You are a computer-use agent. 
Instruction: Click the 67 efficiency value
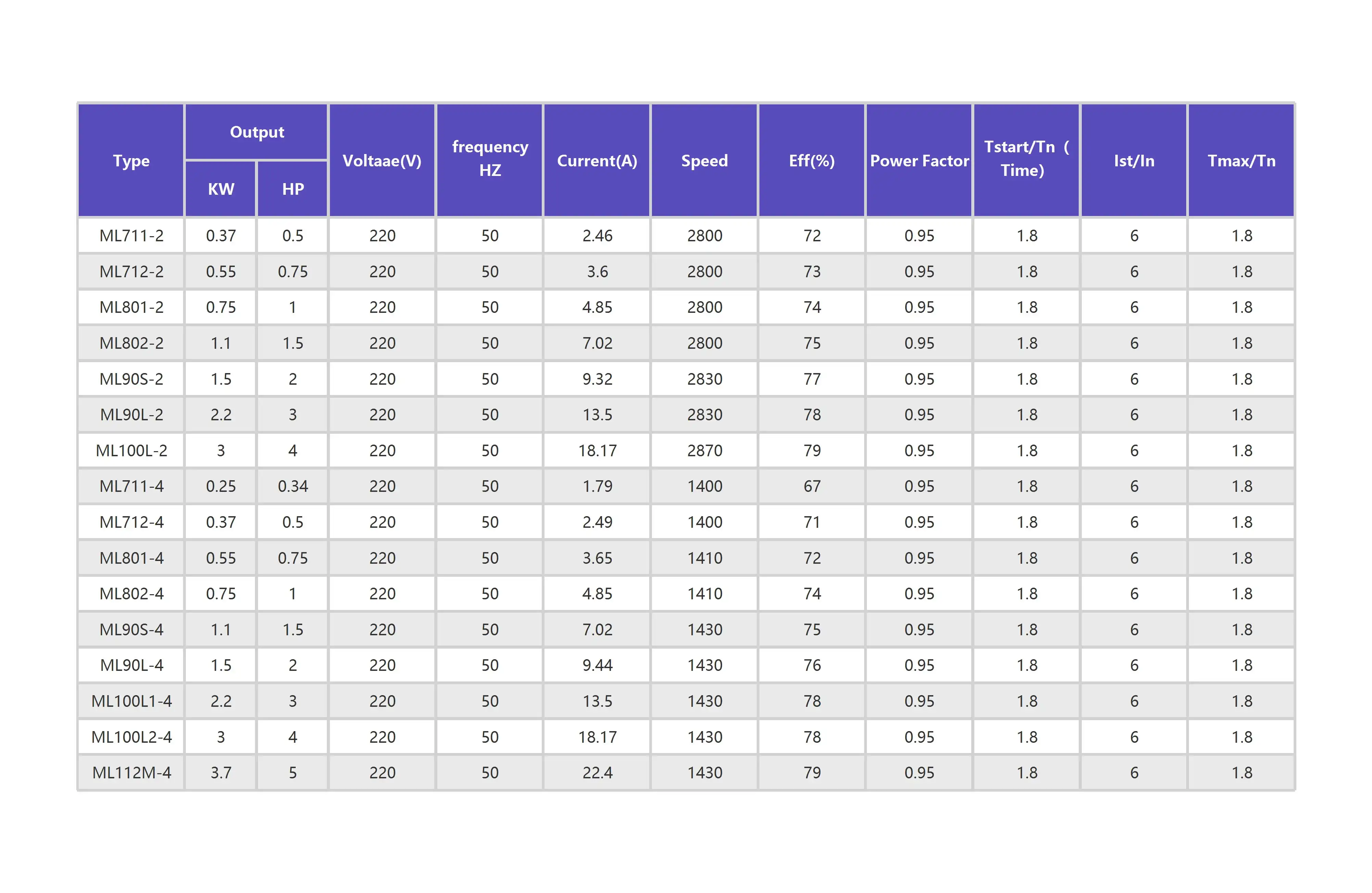(812, 486)
